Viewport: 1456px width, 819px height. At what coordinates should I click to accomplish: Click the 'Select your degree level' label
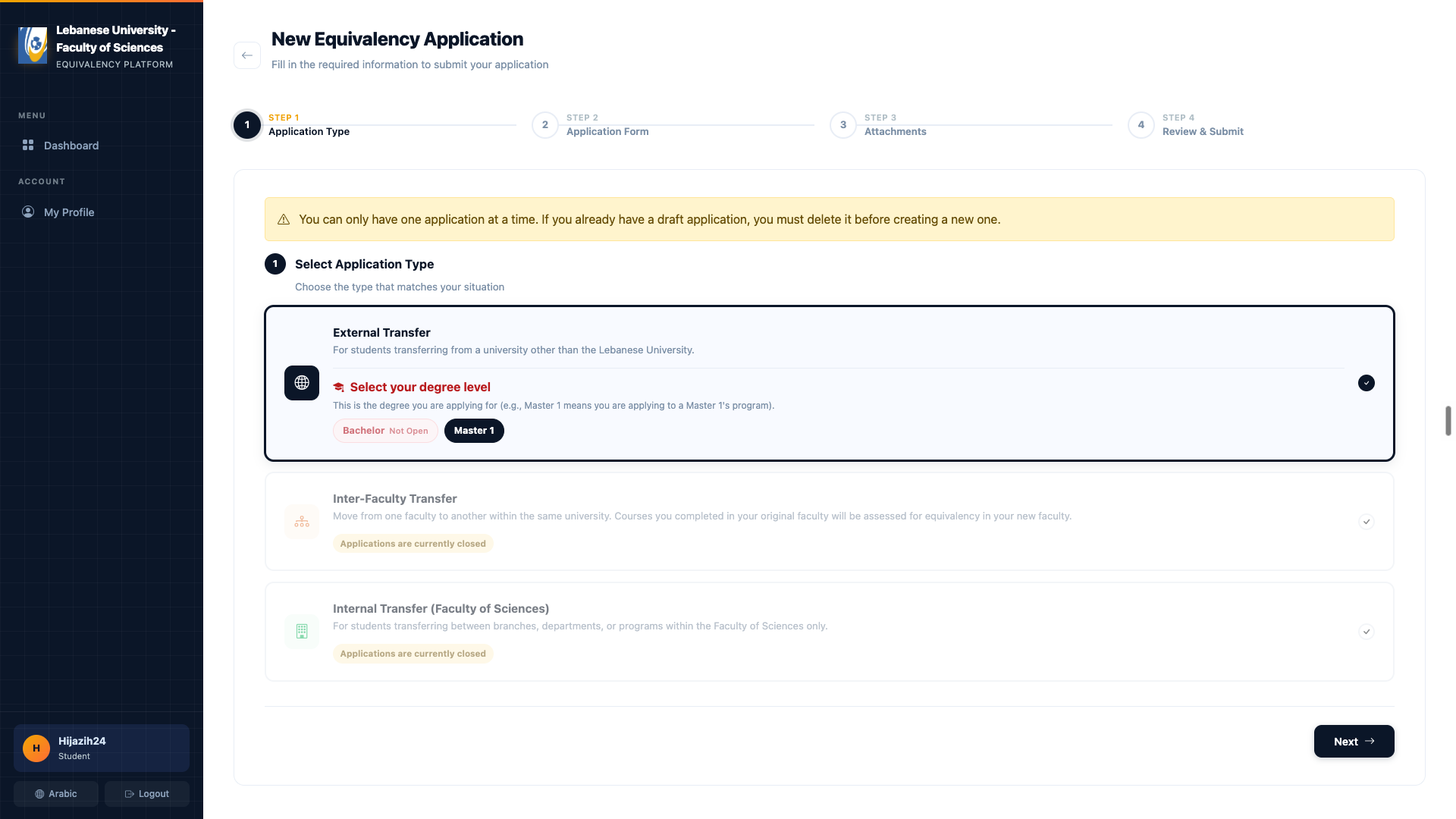(420, 387)
